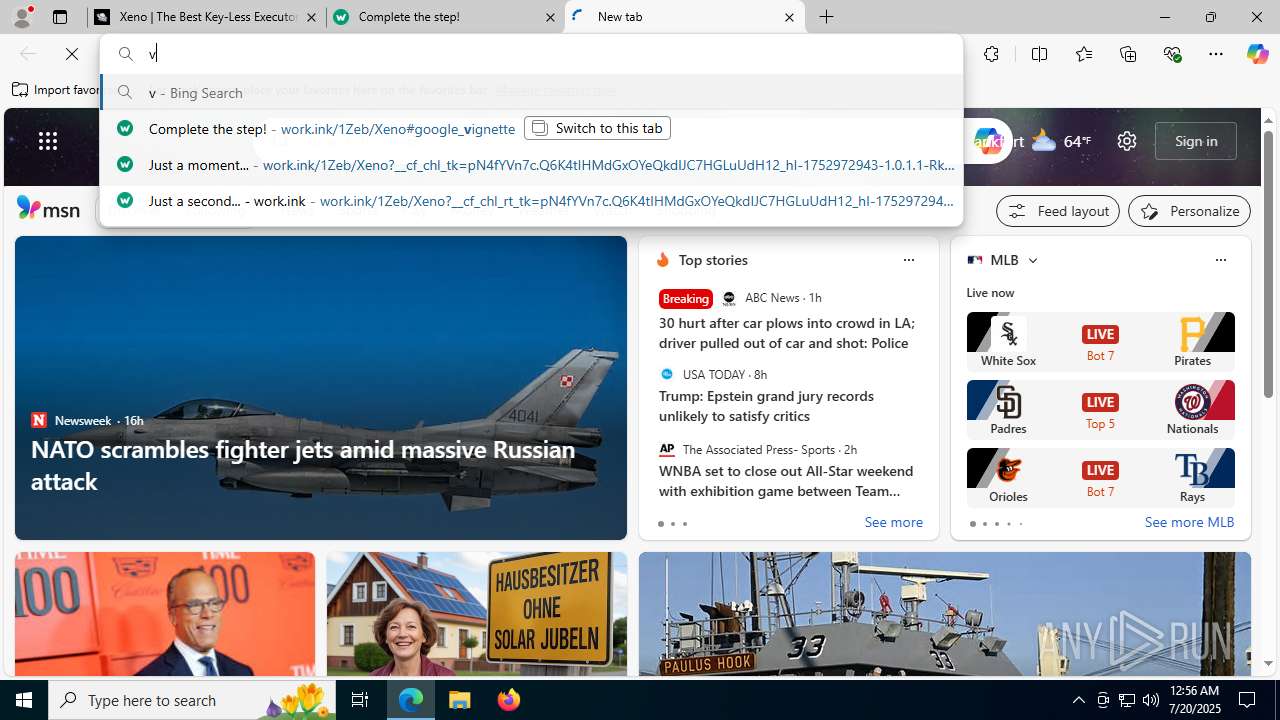Open notification center in system tray
Viewport: 1280px width, 720px height.
(1247, 700)
